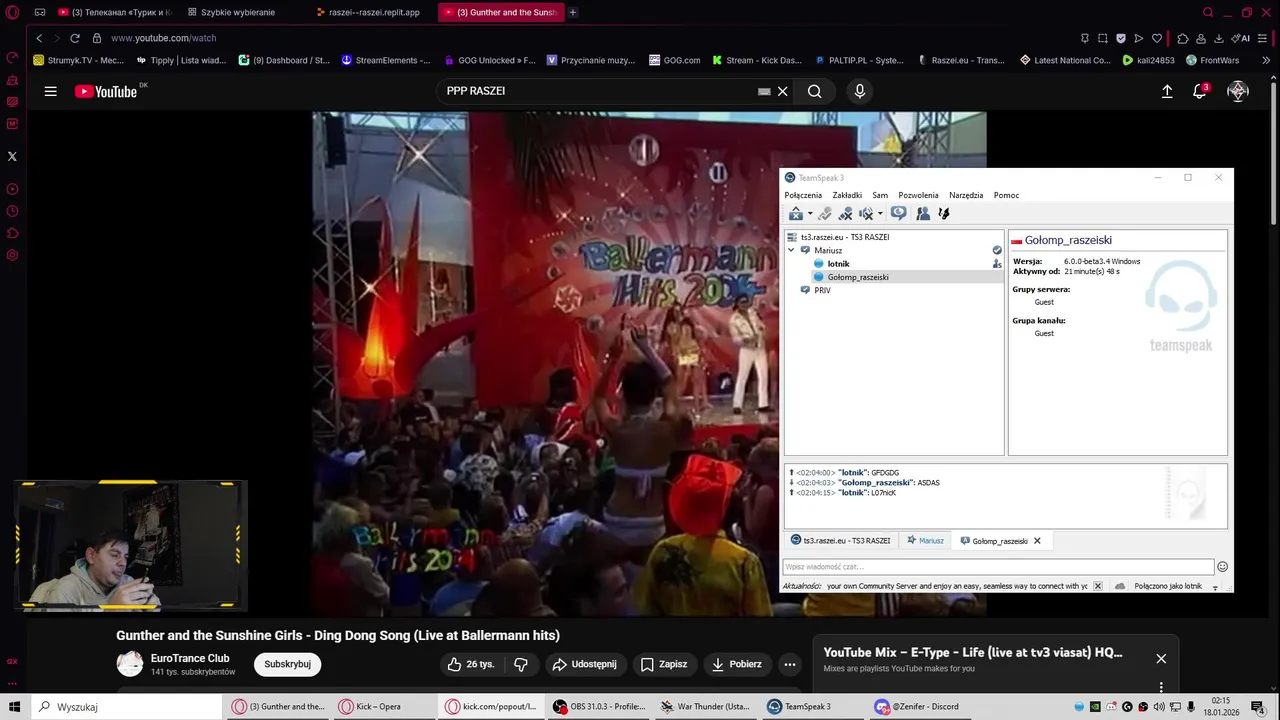
Task: Open the Windows Start button
Action: pyautogui.click(x=15, y=707)
